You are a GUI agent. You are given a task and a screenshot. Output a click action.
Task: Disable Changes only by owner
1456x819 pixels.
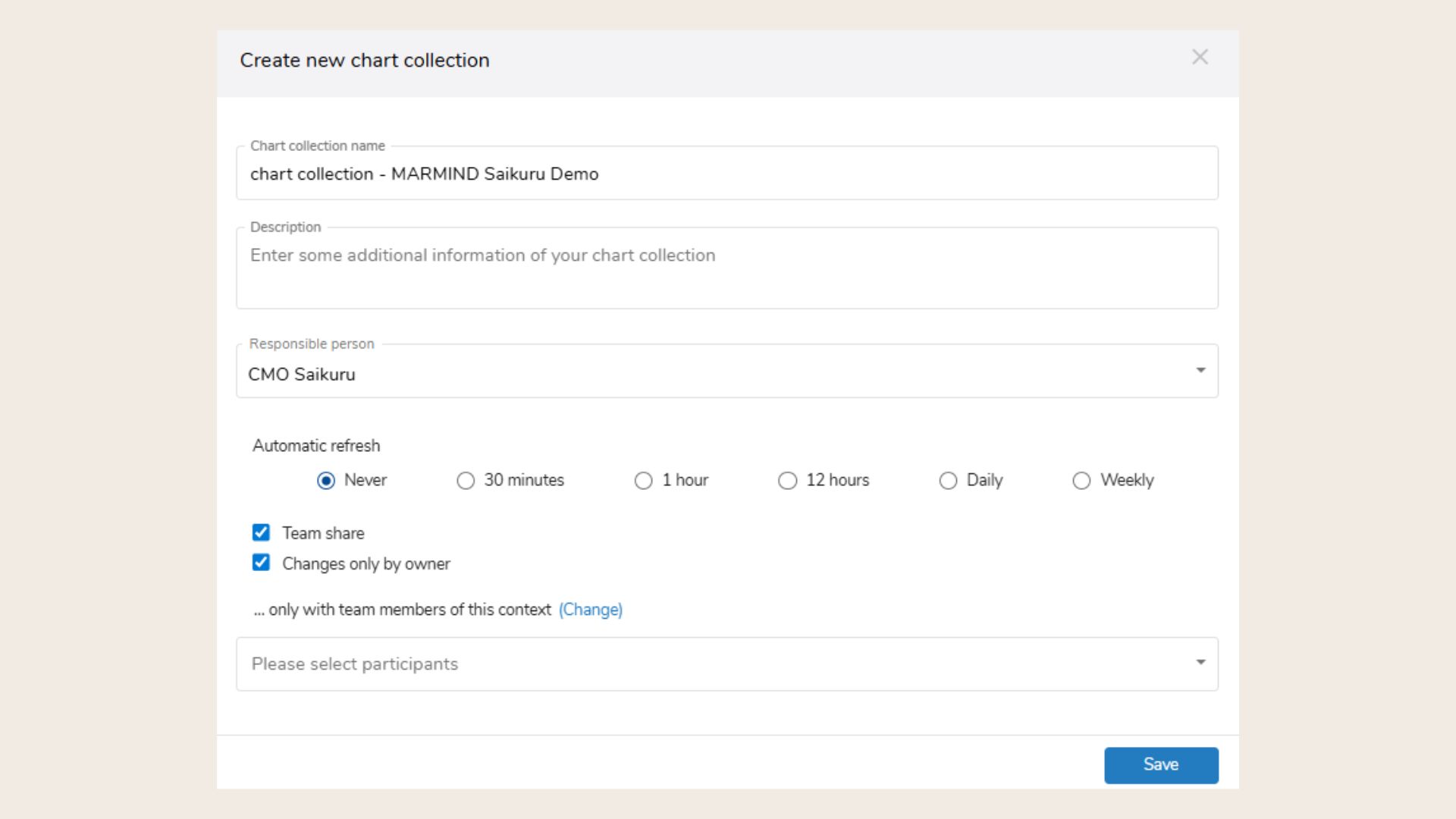pyautogui.click(x=261, y=563)
